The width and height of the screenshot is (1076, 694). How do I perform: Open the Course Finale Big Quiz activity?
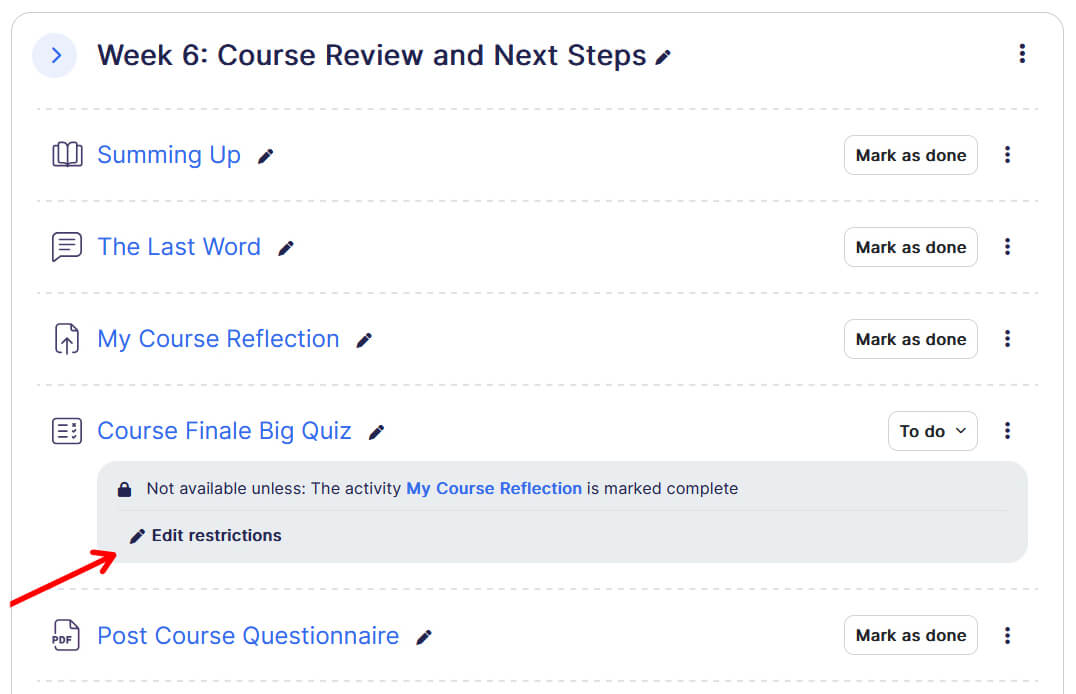(224, 431)
